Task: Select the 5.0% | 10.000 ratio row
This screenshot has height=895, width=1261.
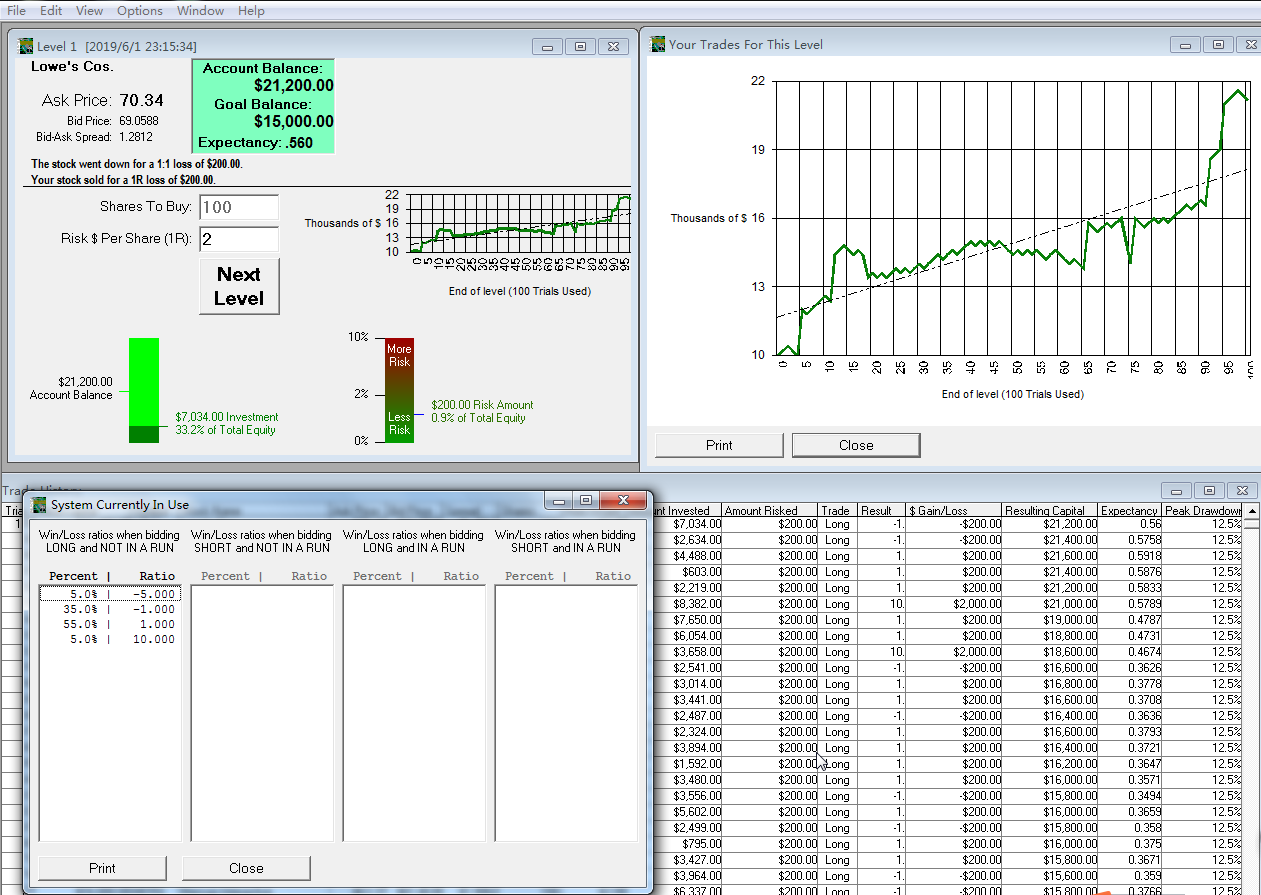Action: click(109, 639)
